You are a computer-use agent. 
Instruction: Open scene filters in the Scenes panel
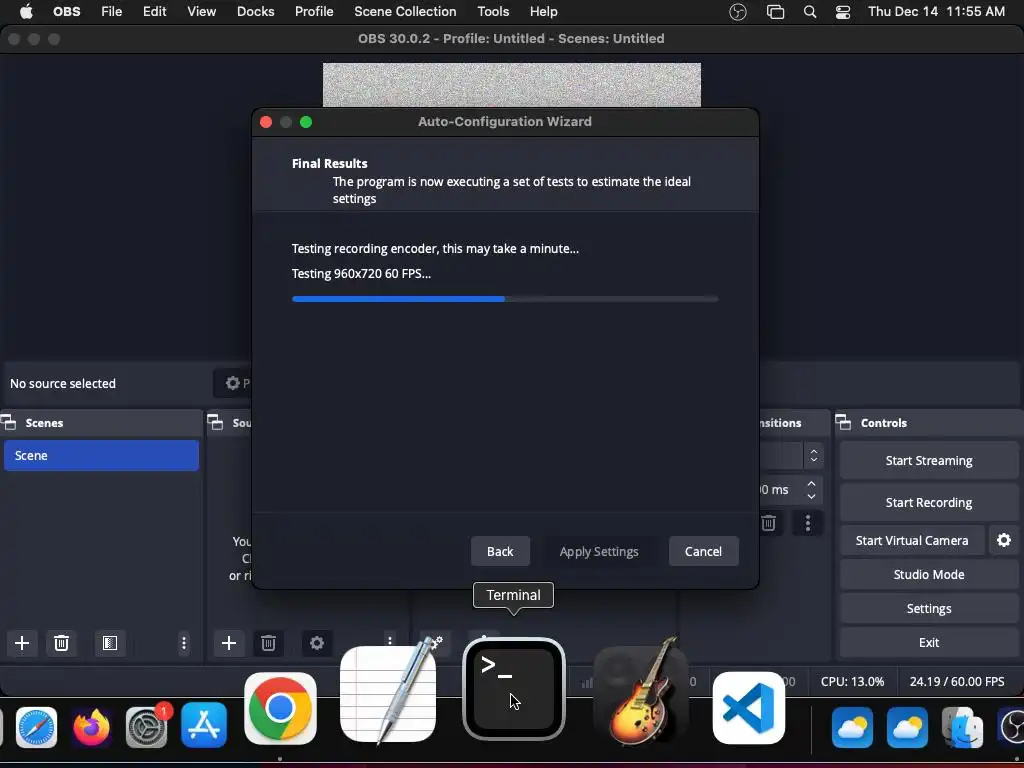(x=110, y=643)
